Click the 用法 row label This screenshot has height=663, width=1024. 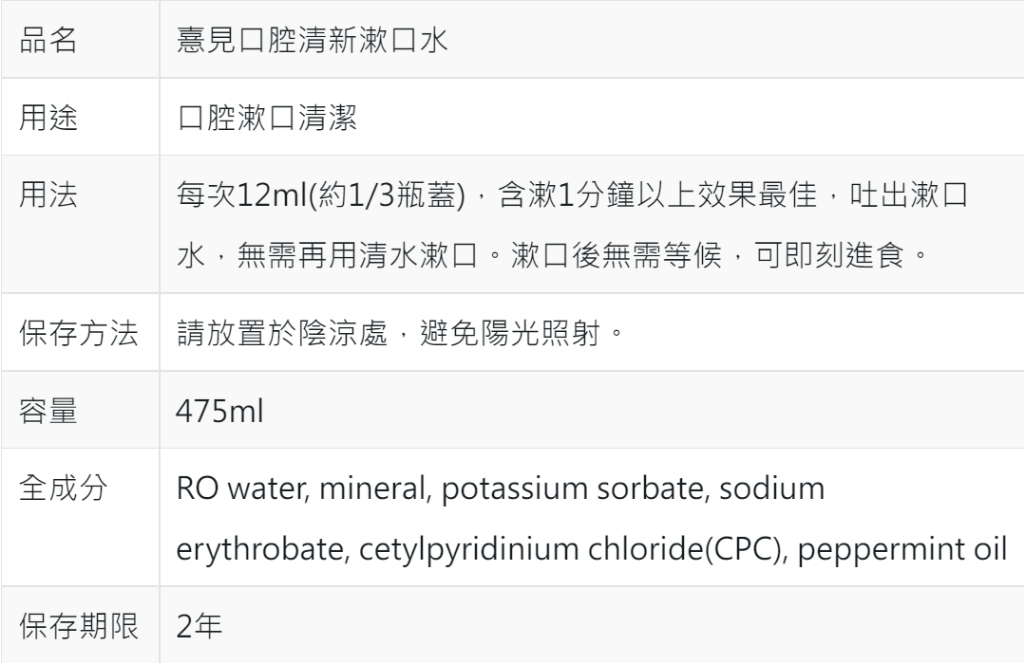coord(49,195)
